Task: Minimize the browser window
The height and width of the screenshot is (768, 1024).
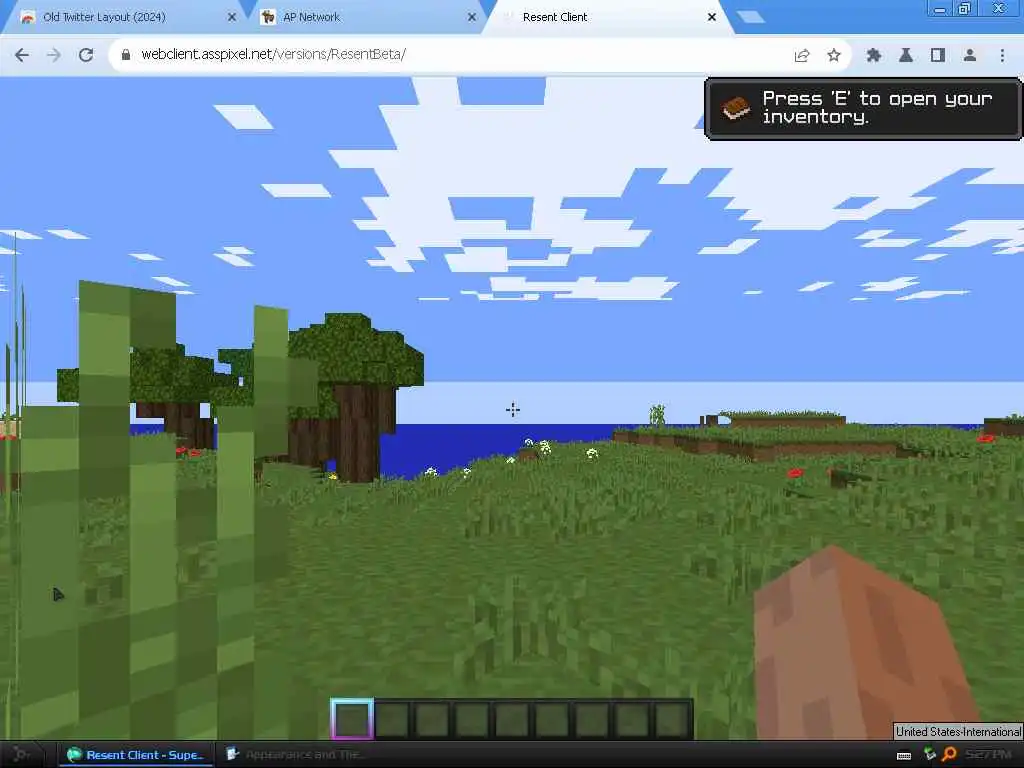Action: (x=940, y=9)
